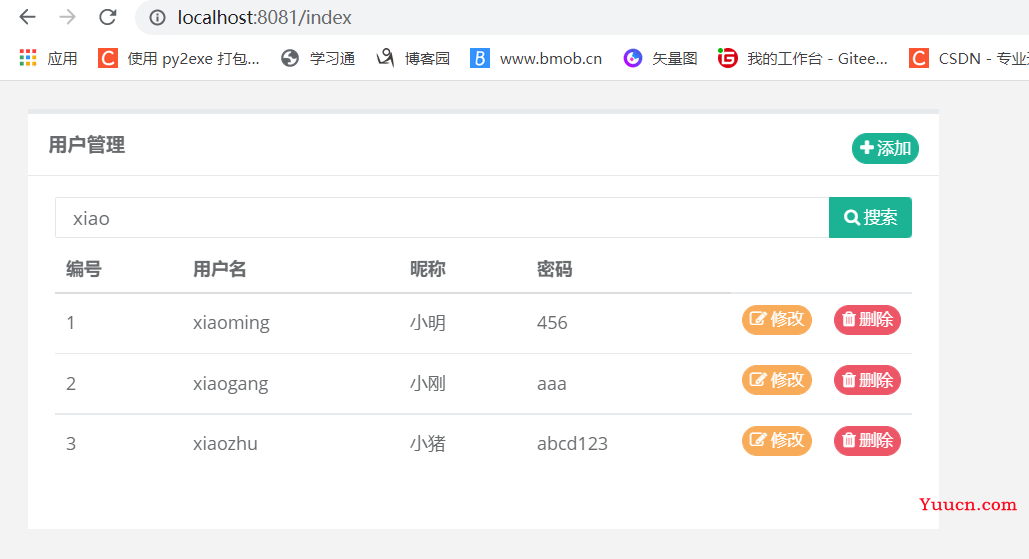This screenshot has height=559, width=1029.
Task: Click the browser forward arrow
Action: [68, 17]
